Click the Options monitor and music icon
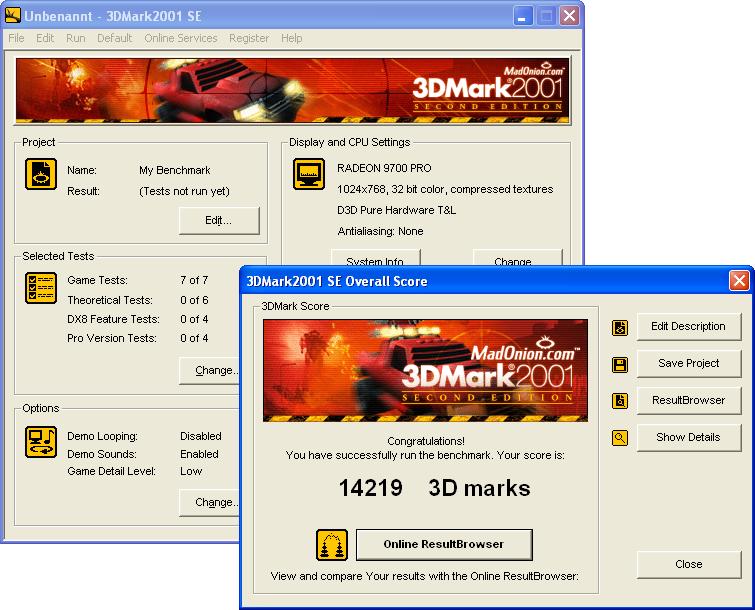 click(41, 441)
